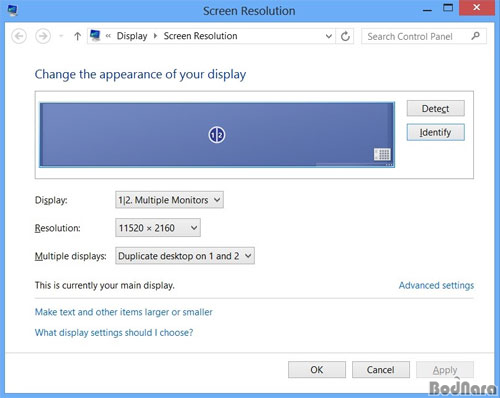Open the recent locations dropdown arrow
This screenshot has width=500, height=398.
(x=61, y=36)
